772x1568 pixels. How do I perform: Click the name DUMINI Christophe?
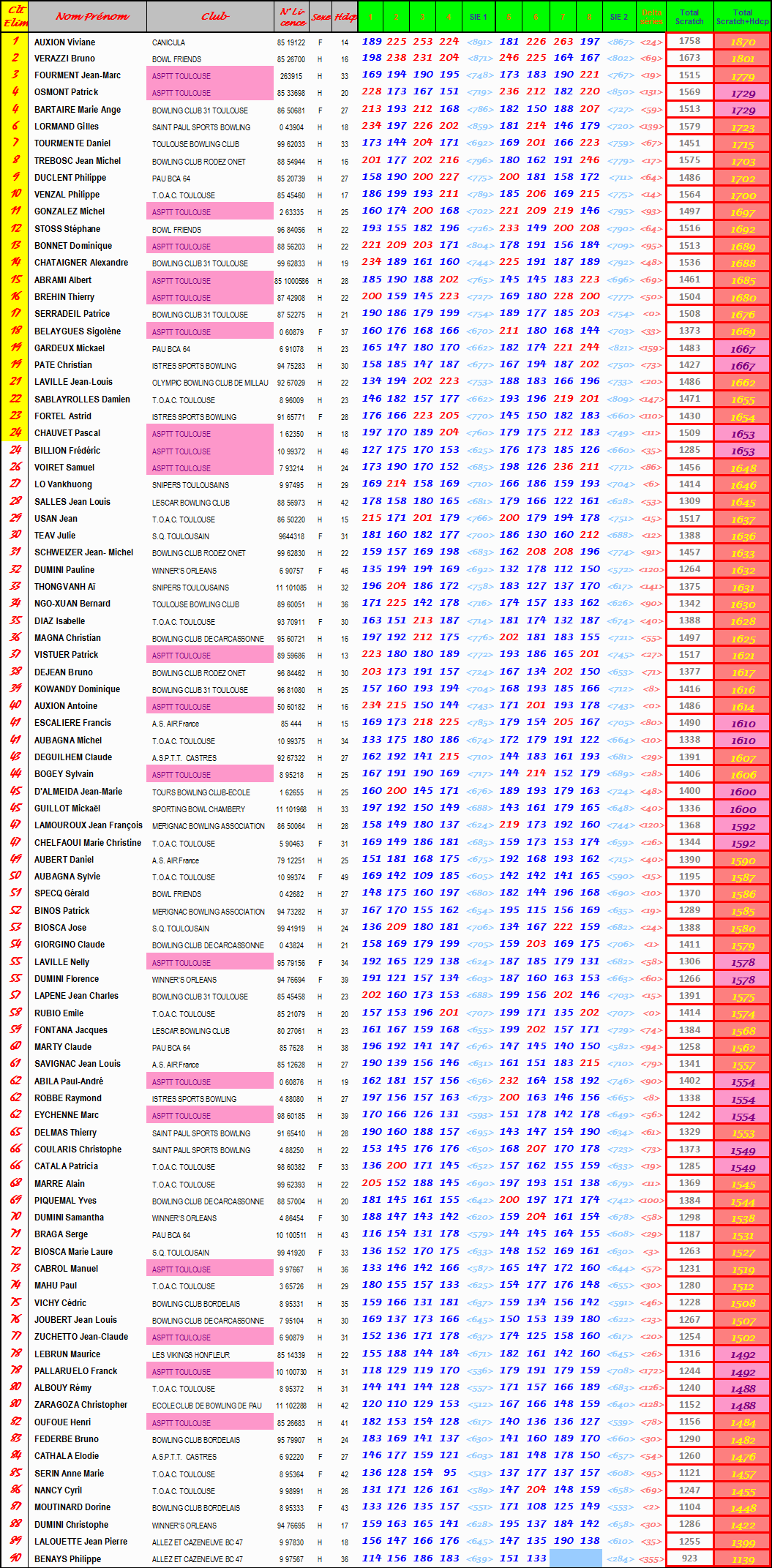pyautogui.click(x=71, y=1525)
